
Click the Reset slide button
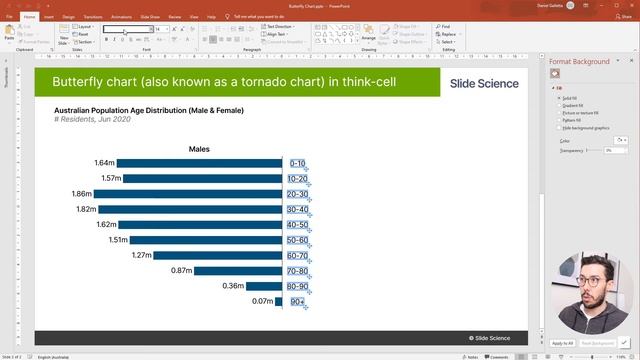81,34
